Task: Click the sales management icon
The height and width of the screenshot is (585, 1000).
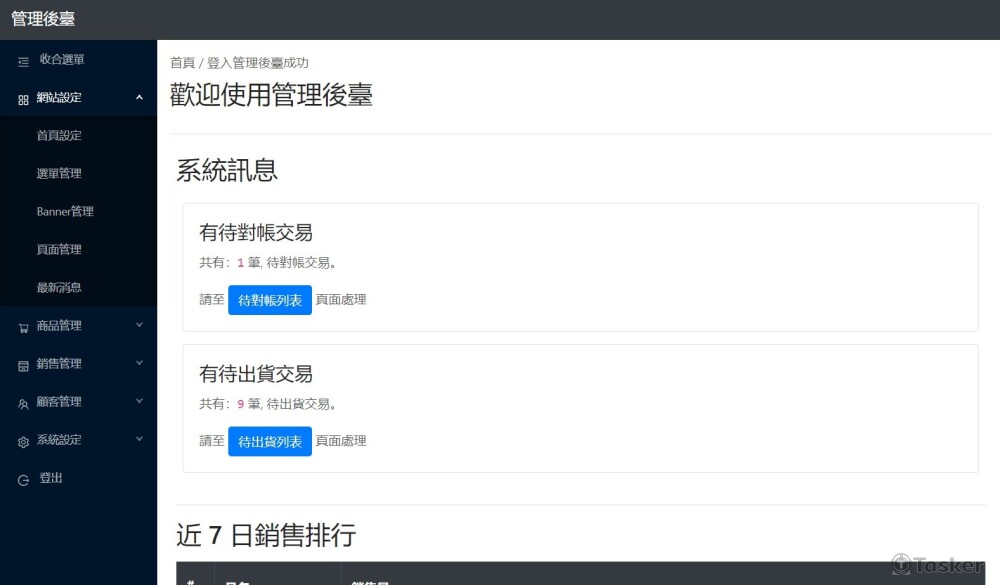Action: [23, 365]
